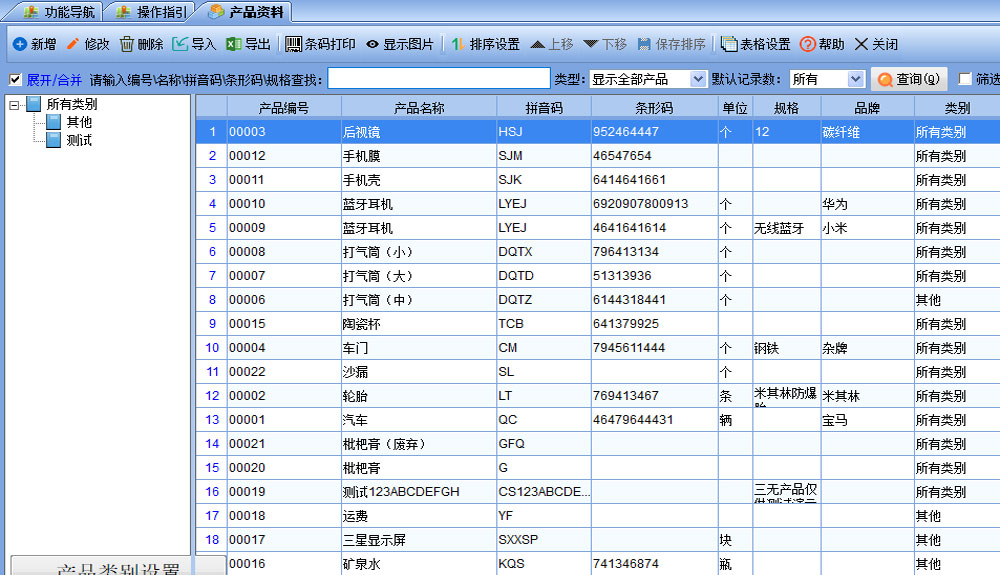Click the product search input field
The image size is (1000, 575).
438,79
